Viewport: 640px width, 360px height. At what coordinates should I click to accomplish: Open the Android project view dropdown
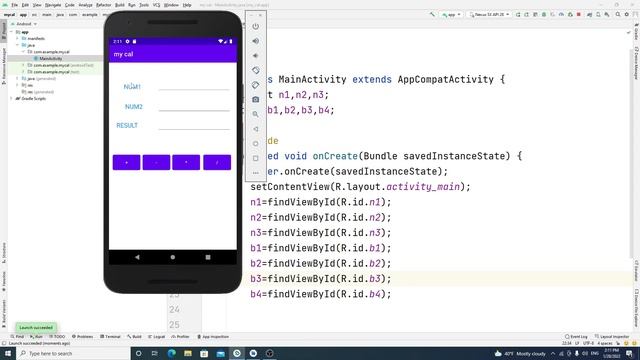click(x=25, y=24)
